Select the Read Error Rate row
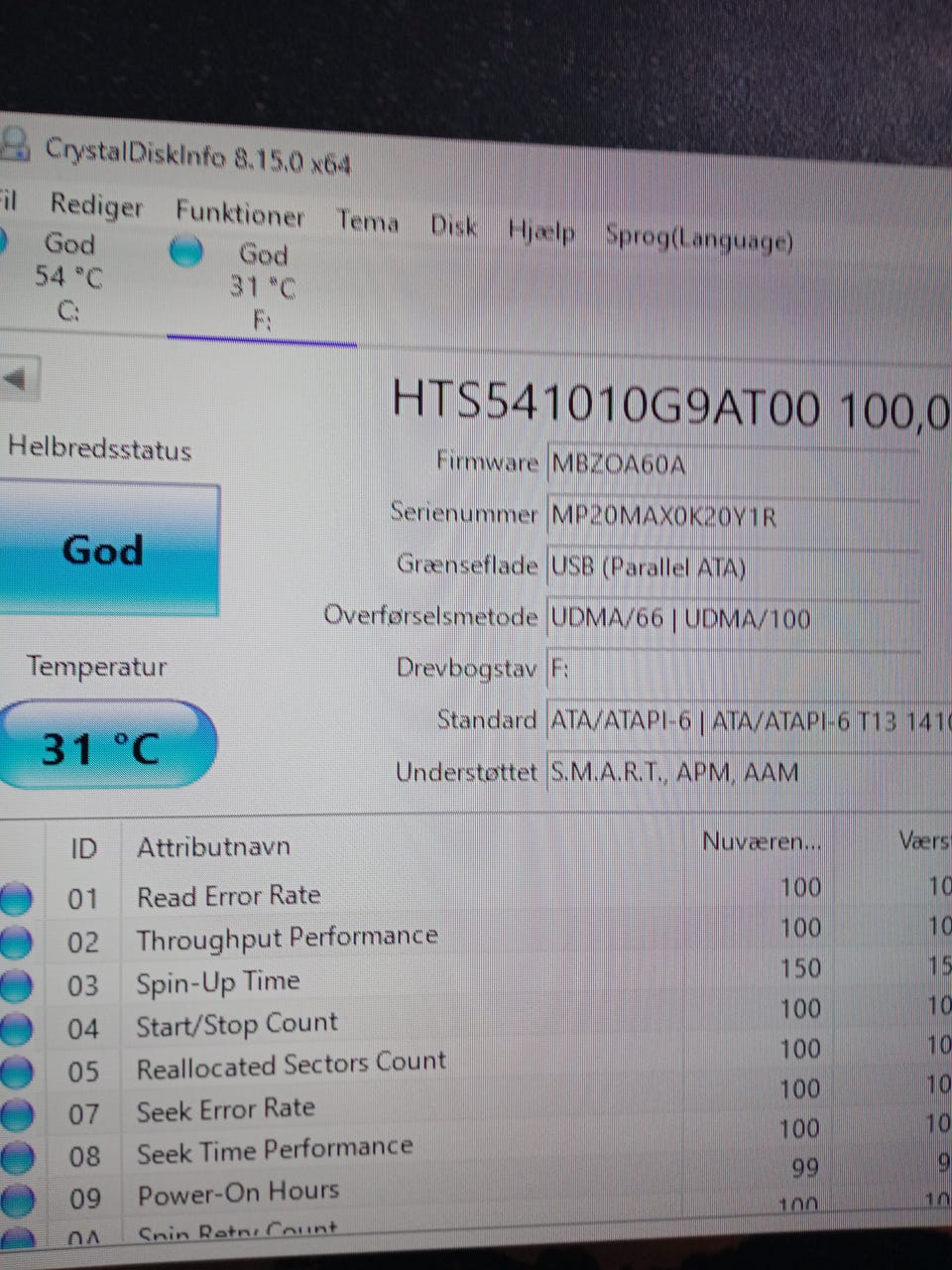952x1270 pixels. coord(476,893)
